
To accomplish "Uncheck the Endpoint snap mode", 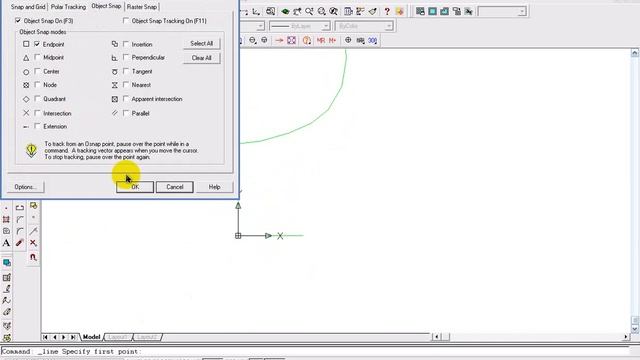I will pyautogui.click(x=37, y=44).
